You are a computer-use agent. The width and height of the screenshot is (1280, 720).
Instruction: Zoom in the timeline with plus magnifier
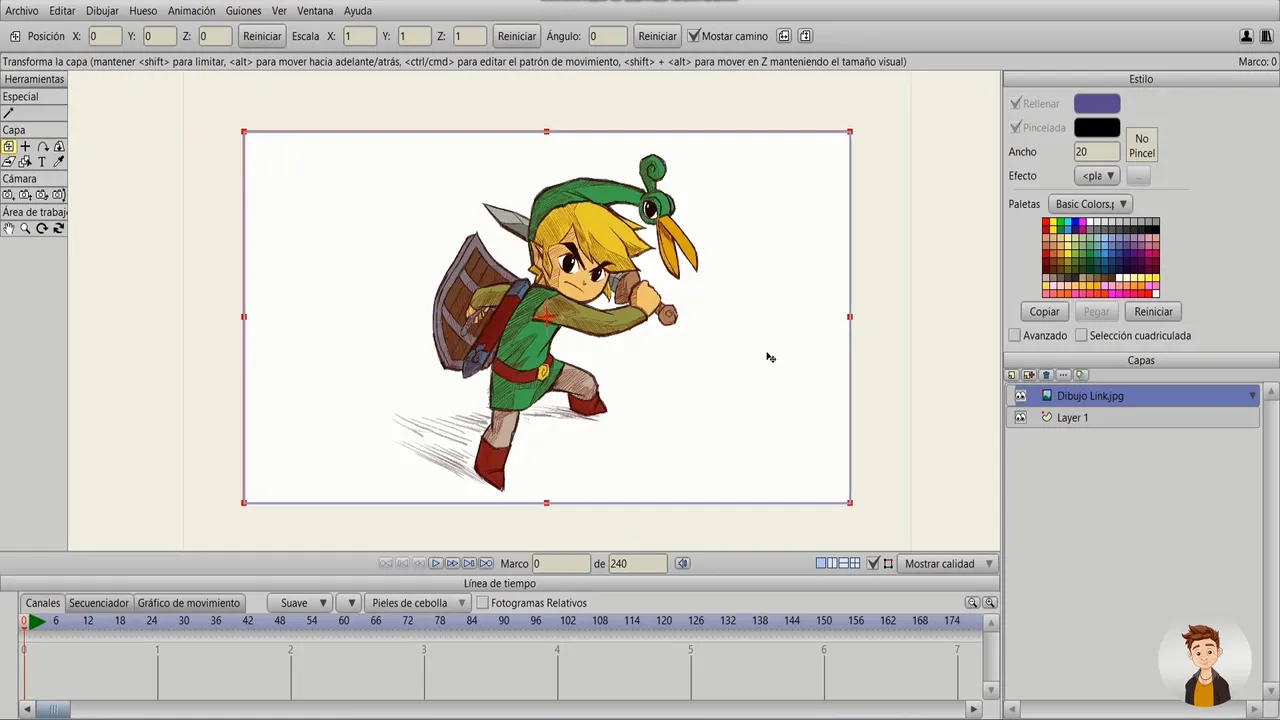(x=990, y=603)
